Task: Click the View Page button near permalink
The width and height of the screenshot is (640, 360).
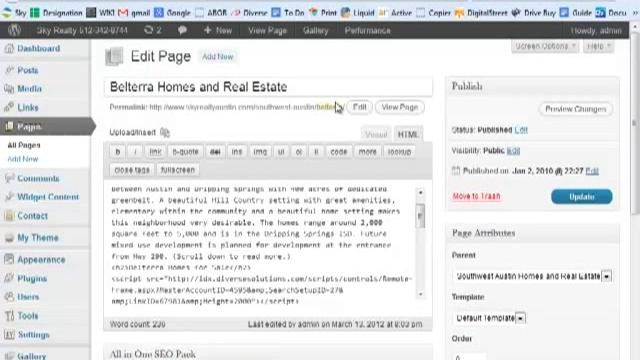Action: pyautogui.click(x=400, y=107)
